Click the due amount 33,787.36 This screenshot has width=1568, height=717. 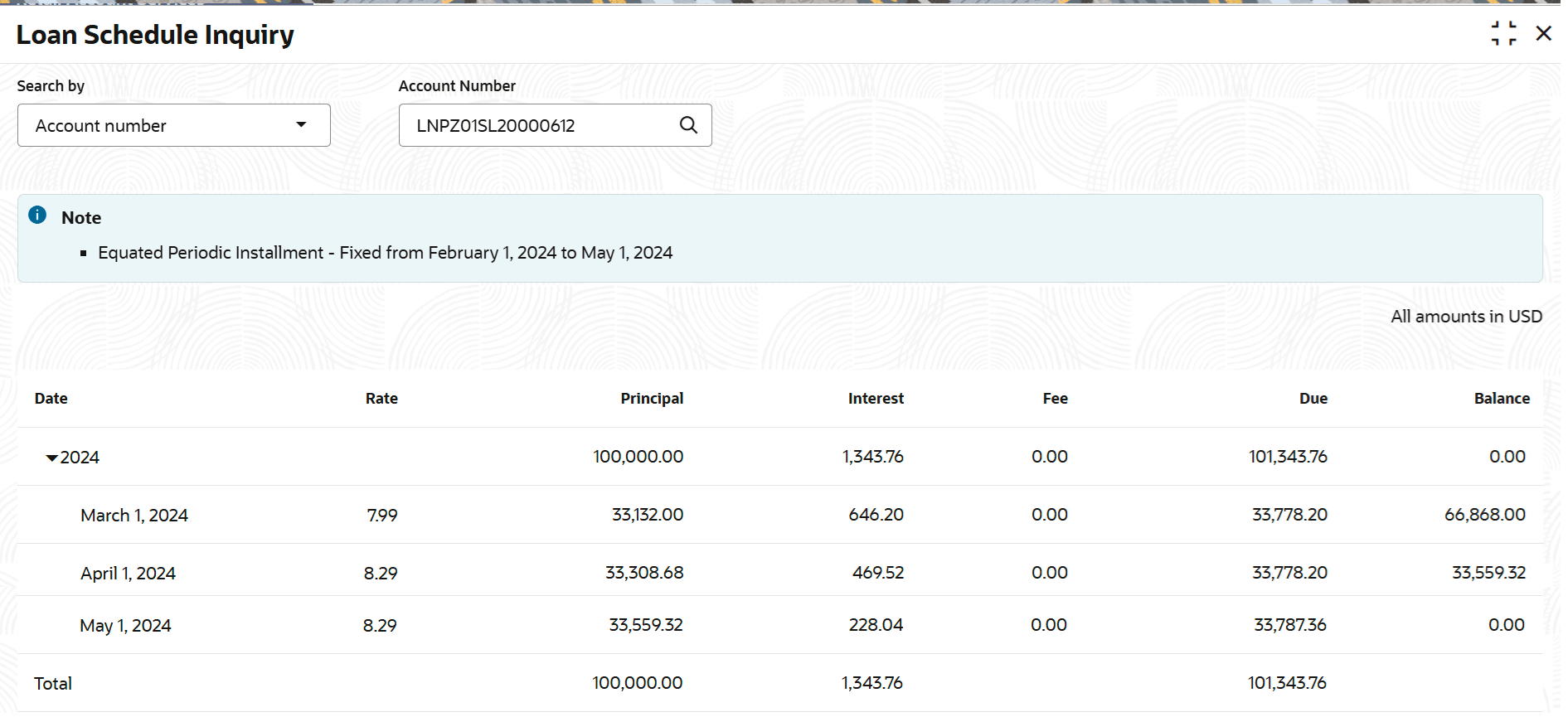pyautogui.click(x=1290, y=625)
